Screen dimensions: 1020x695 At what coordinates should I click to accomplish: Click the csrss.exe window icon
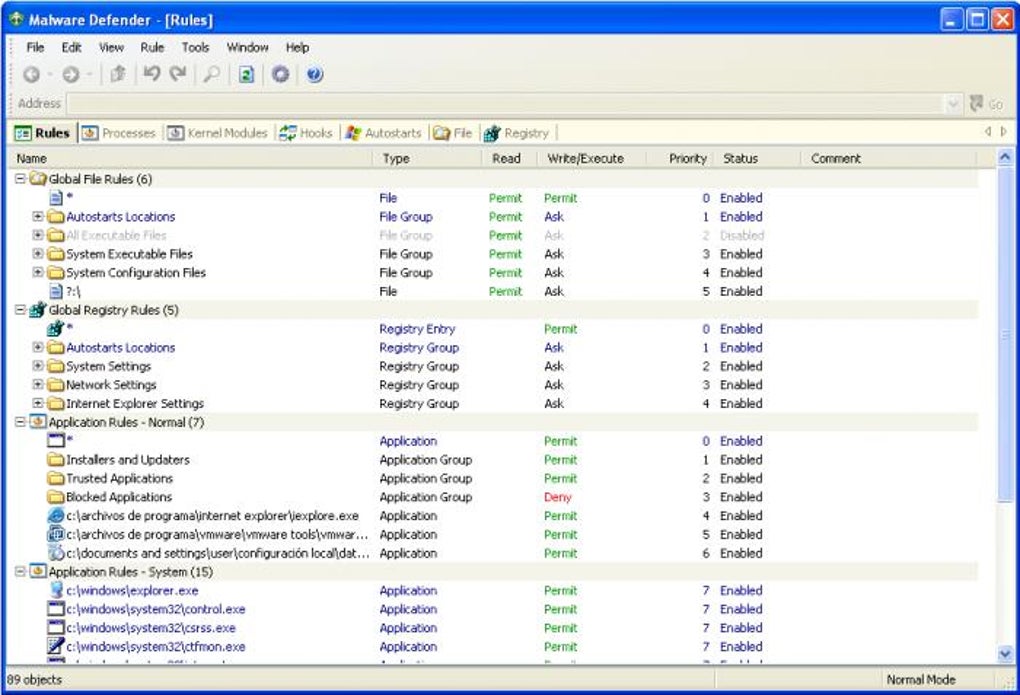click(56, 628)
